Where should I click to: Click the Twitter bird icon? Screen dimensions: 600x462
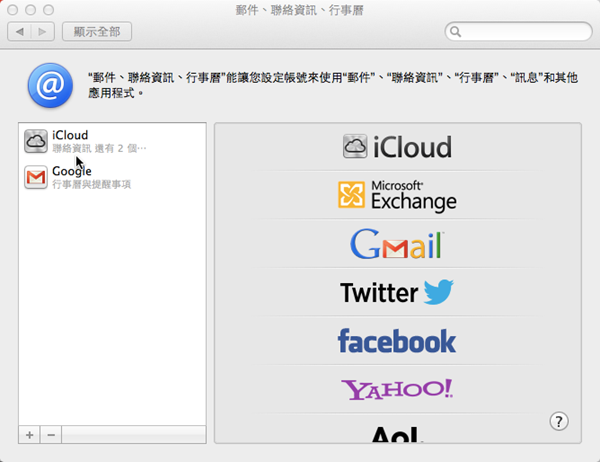(x=439, y=292)
